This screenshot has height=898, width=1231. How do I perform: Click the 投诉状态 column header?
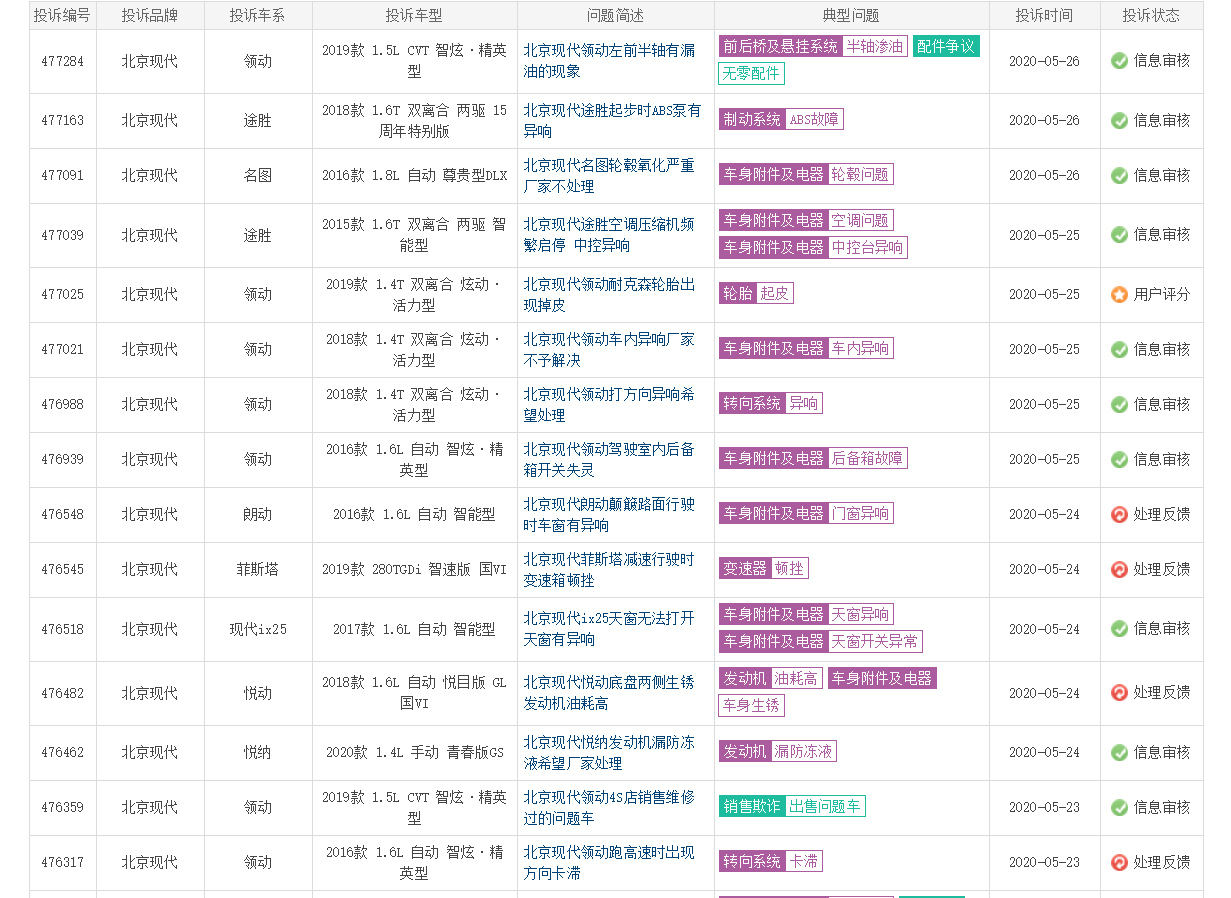click(x=1151, y=15)
